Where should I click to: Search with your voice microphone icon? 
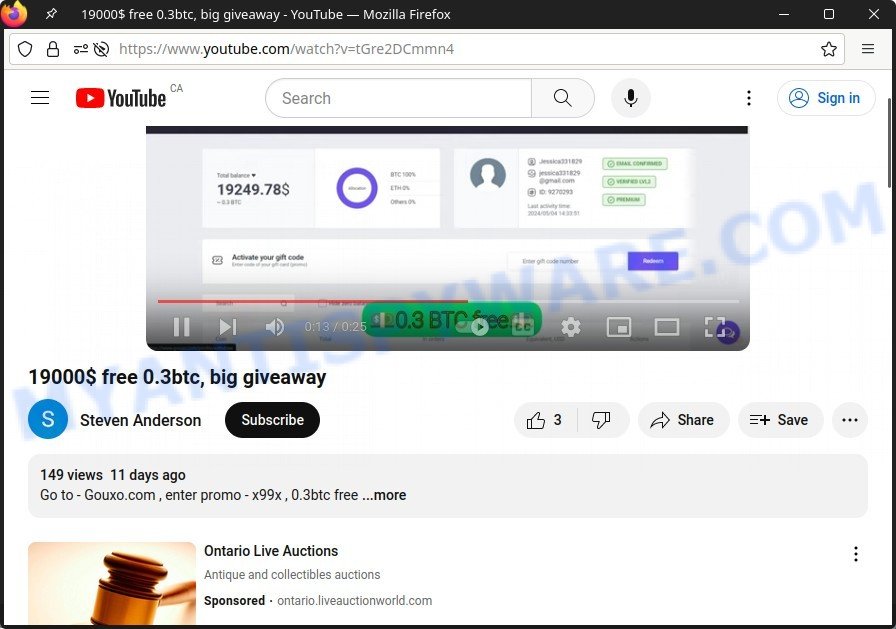(x=631, y=98)
